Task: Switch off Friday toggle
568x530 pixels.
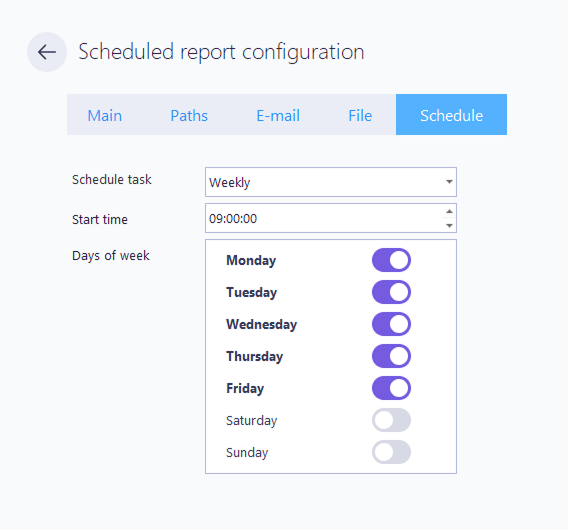Action: 391,388
